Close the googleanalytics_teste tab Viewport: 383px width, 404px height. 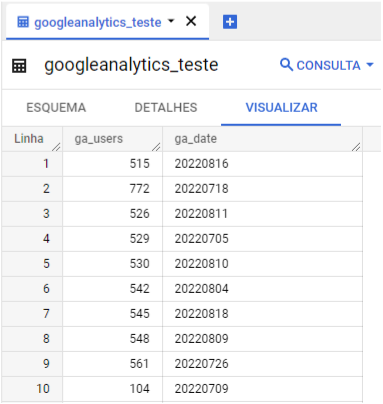191,21
